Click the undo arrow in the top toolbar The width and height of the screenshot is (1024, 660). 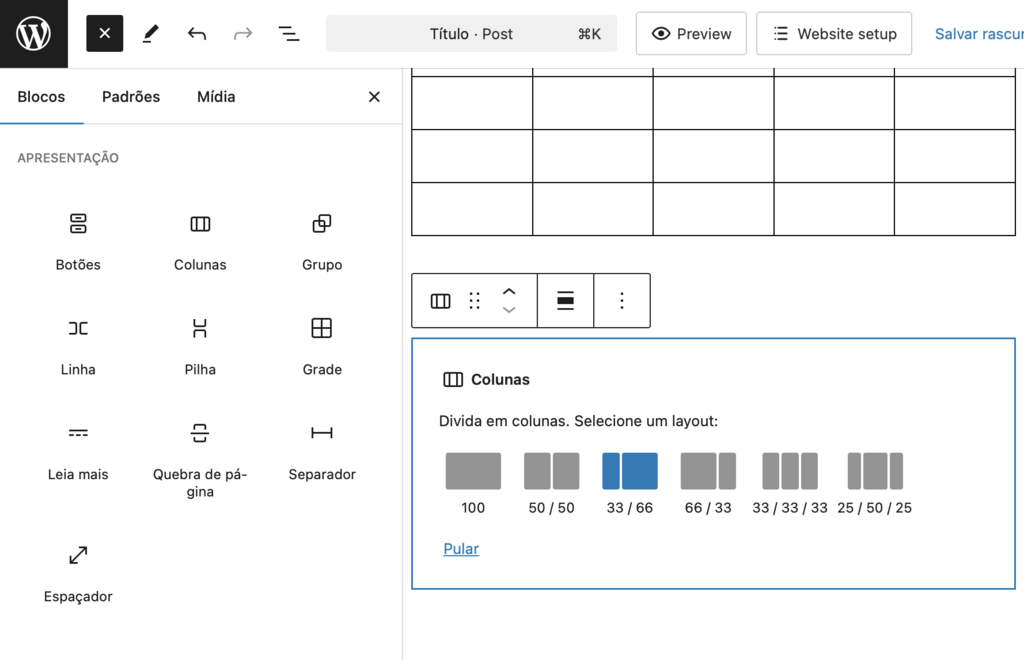[197, 33]
